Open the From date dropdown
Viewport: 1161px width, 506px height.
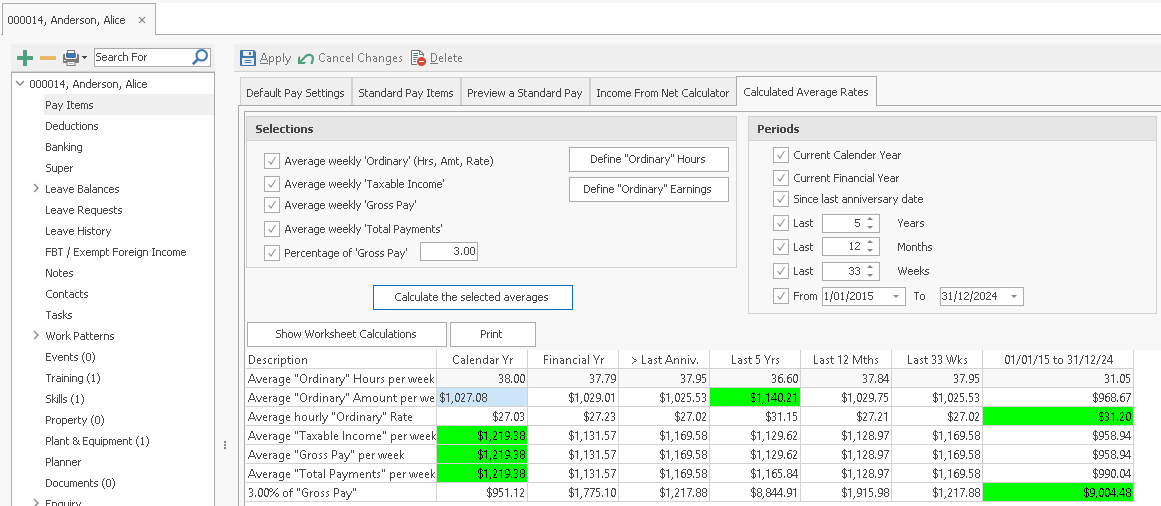point(895,297)
